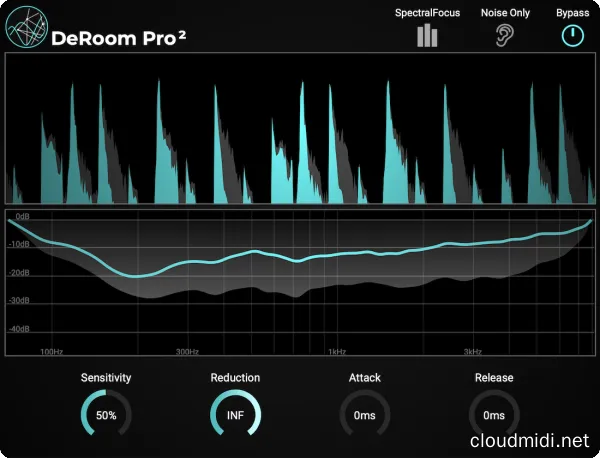Click the 1kHz frequency axis label

pos(337,352)
